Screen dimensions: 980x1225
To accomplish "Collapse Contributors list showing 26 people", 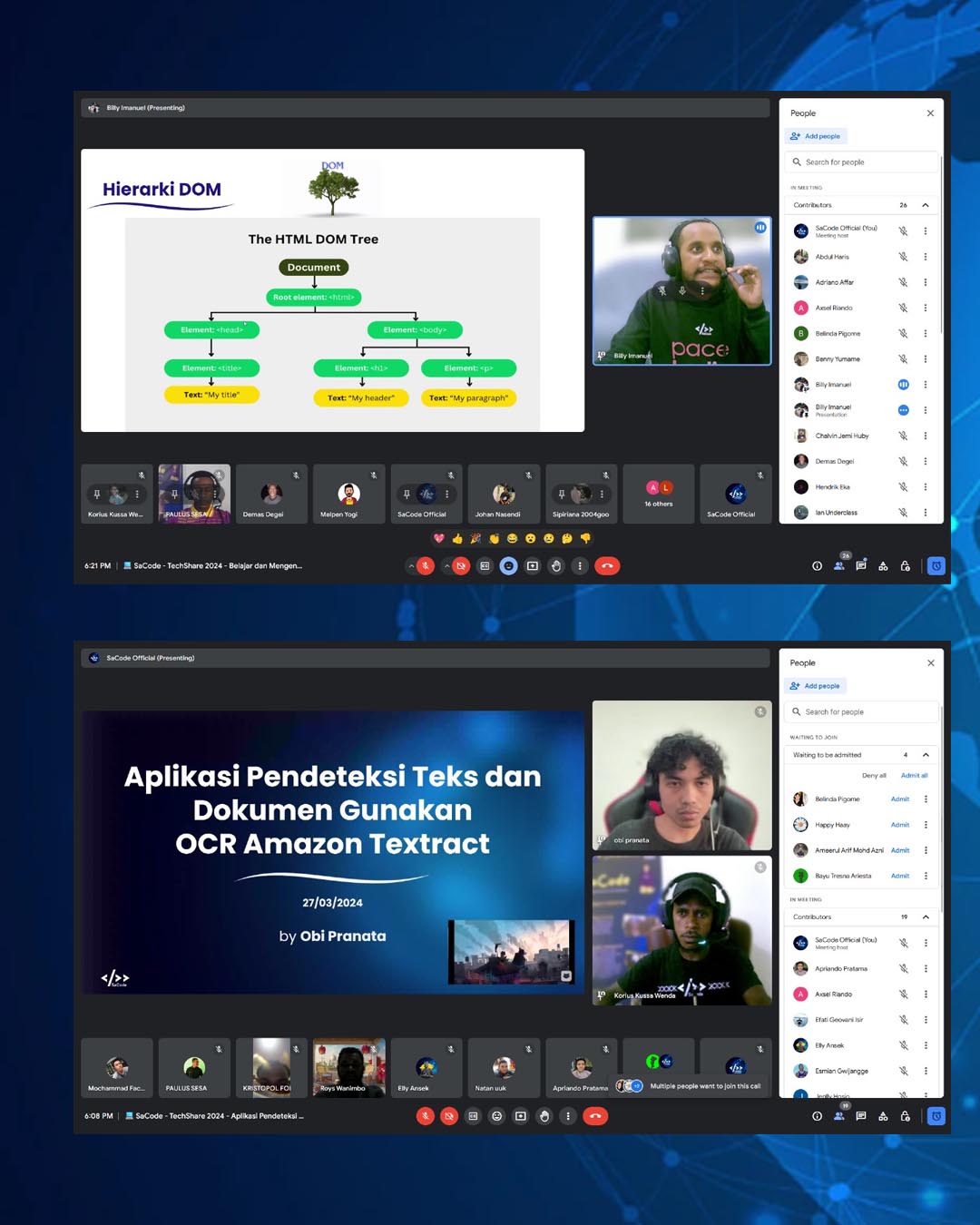I will pyautogui.click(x=926, y=205).
